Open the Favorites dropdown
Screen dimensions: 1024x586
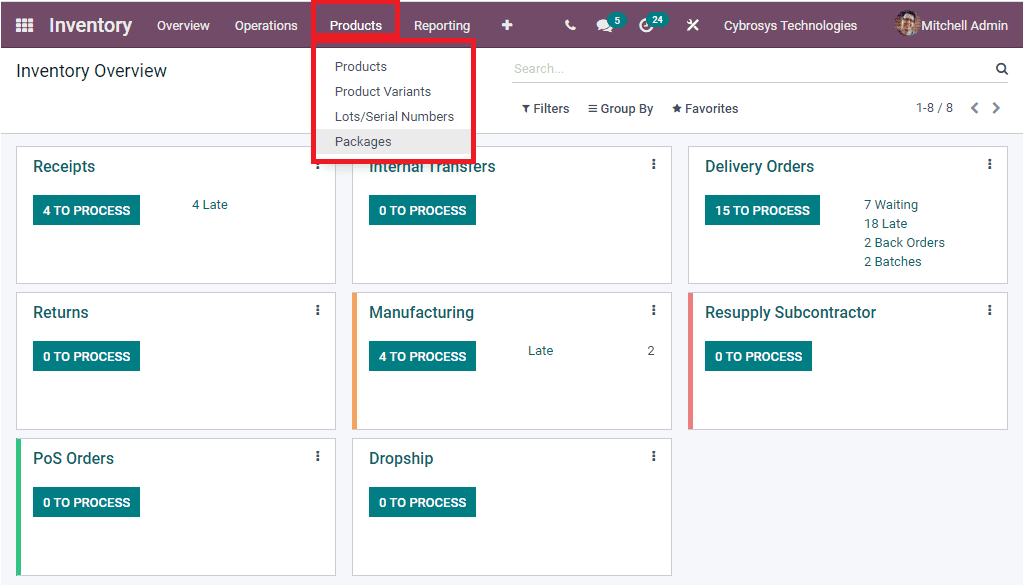(704, 108)
